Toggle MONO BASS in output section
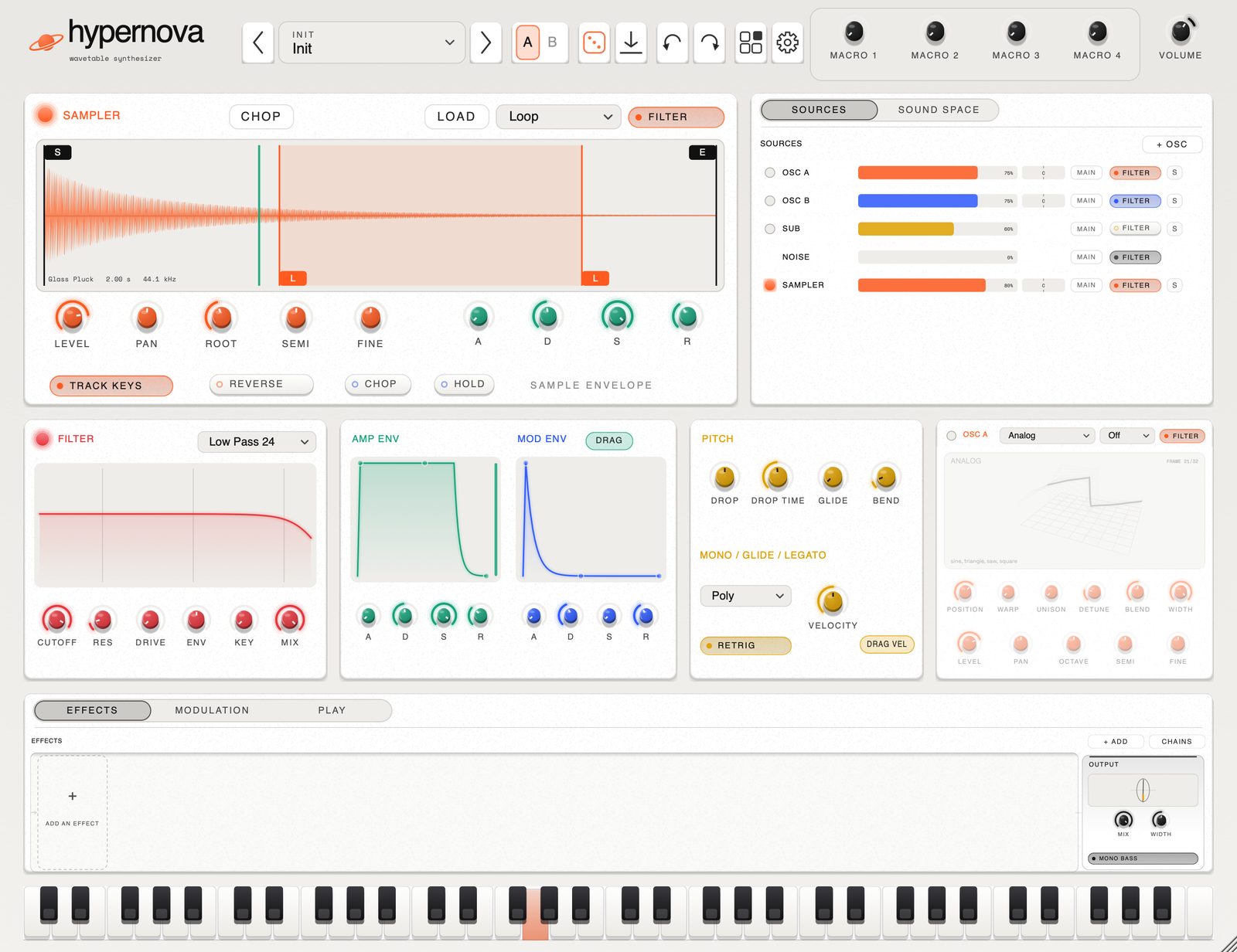This screenshot has width=1237, height=952. click(1143, 858)
